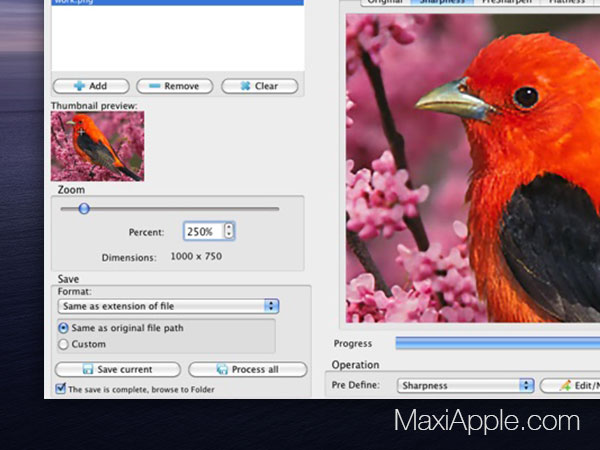Click the 'Dimensions:' label
Viewport: 600px width, 450px height.
point(129,258)
